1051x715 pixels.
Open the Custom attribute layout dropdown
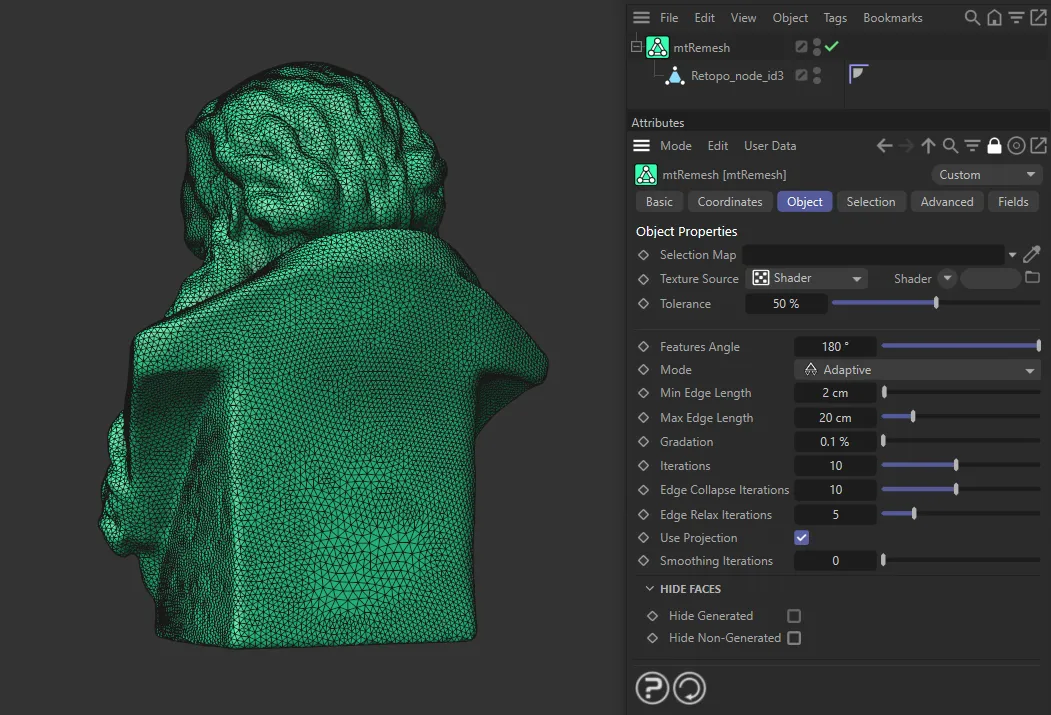click(x=986, y=174)
